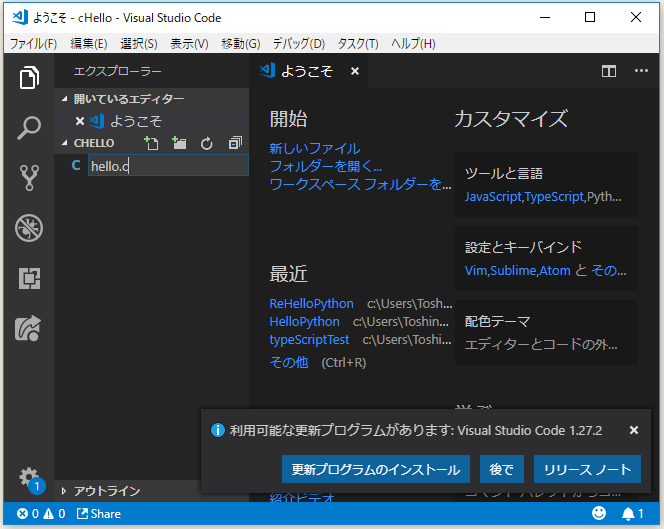Open the 選択(S) menu
Image resolution: width=664 pixels, height=529 pixels.
[139, 44]
